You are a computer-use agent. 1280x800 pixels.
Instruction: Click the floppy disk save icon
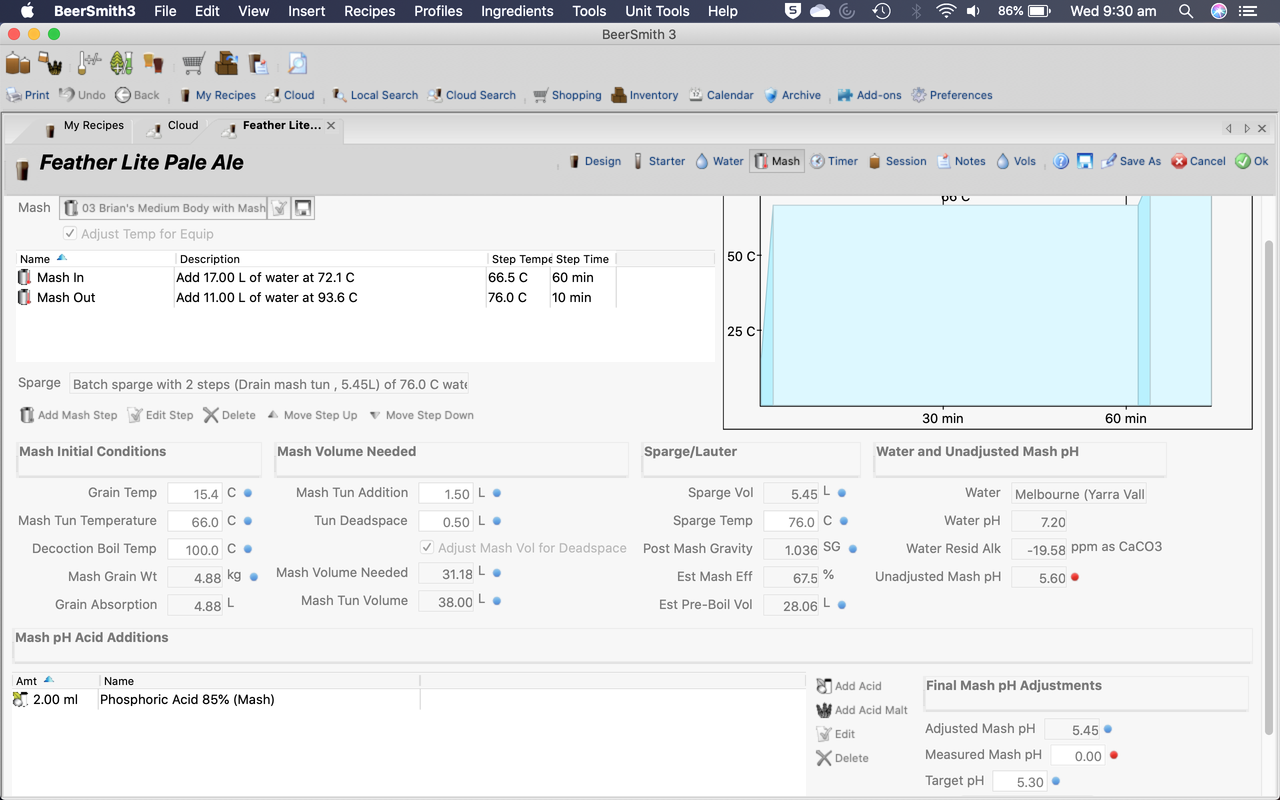(x=1084, y=161)
